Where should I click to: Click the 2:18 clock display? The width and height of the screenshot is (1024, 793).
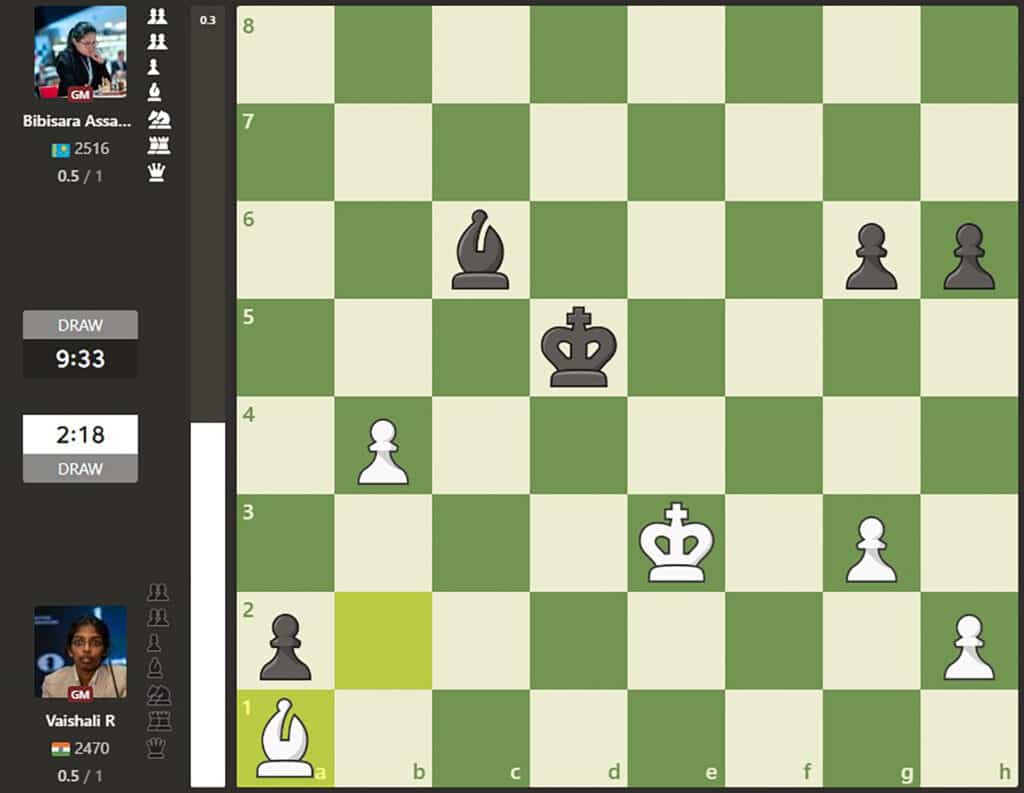[80, 435]
